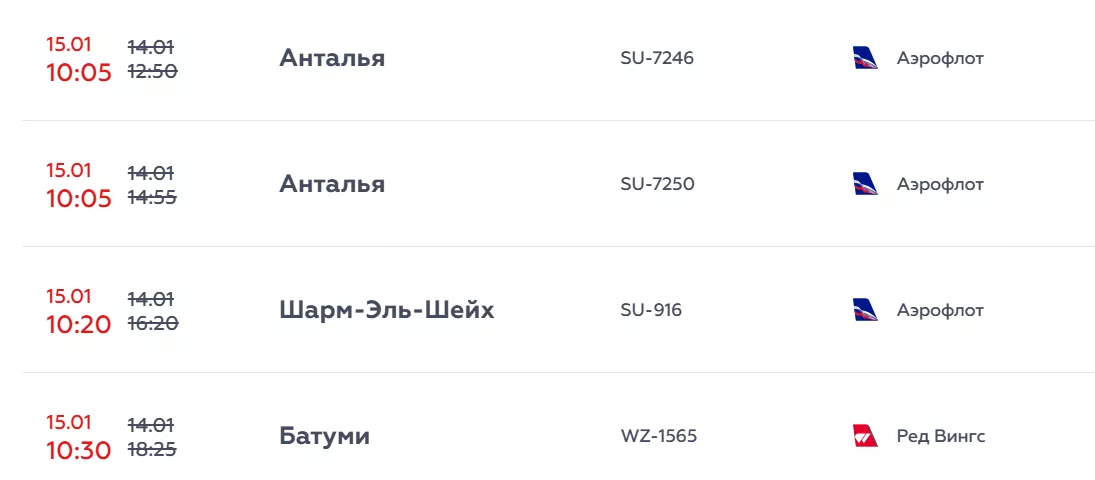Click the new 10:30 departure time

(x=79, y=450)
